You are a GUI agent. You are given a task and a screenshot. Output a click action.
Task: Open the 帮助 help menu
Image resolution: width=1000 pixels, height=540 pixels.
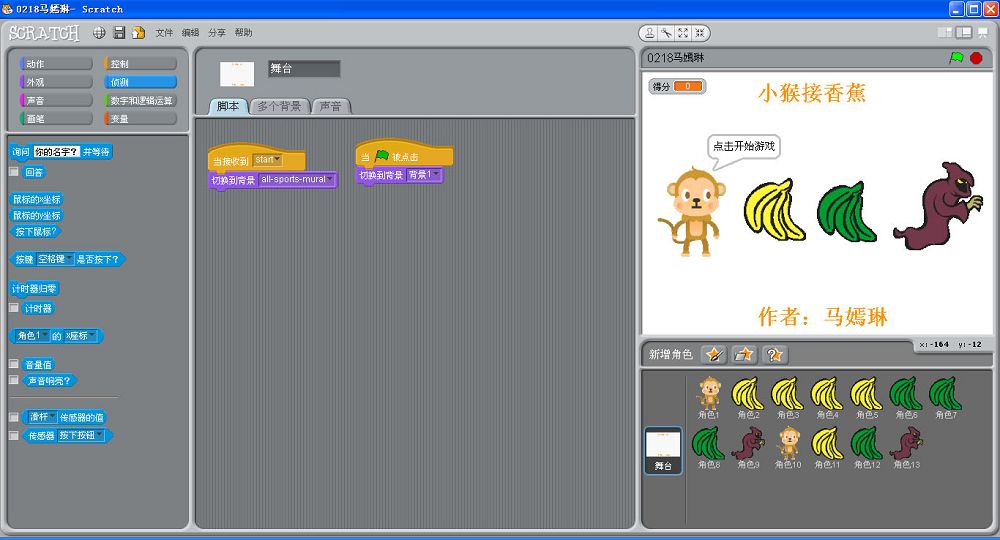tap(243, 33)
